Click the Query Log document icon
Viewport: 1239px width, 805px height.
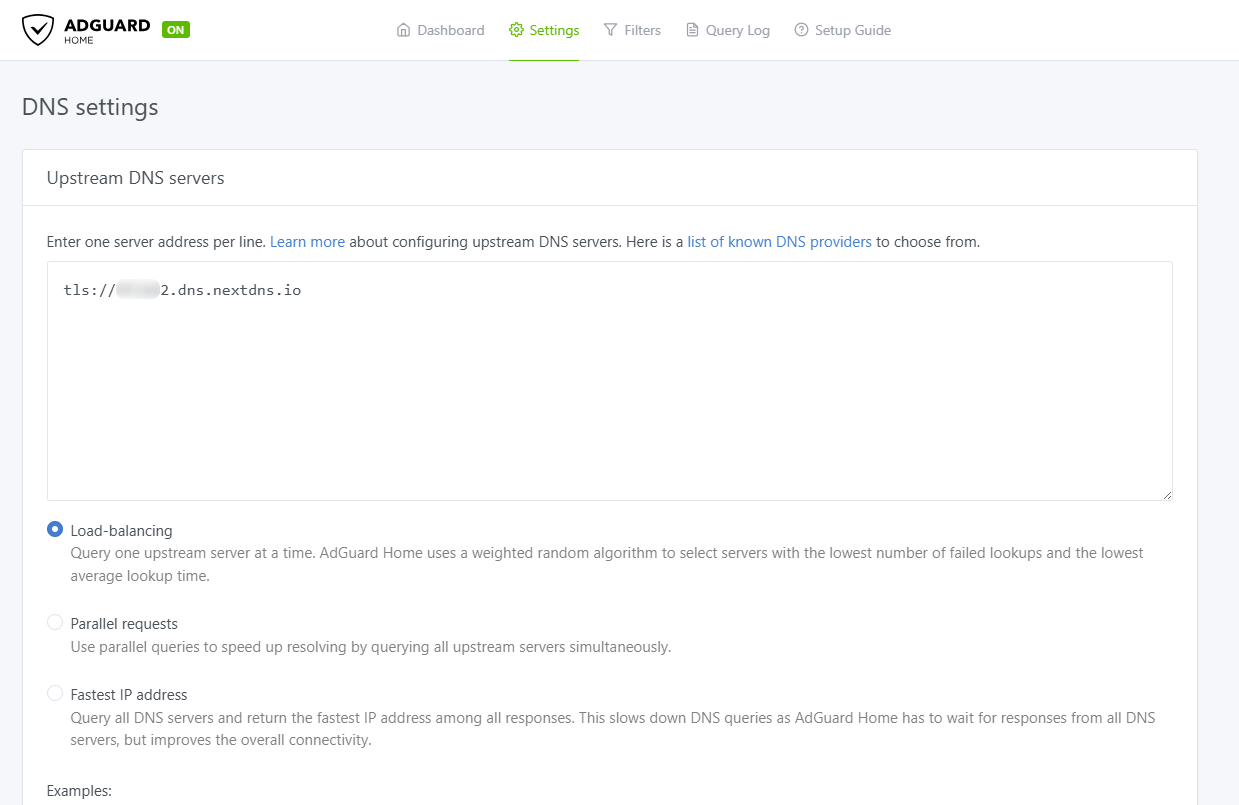[x=692, y=30]
